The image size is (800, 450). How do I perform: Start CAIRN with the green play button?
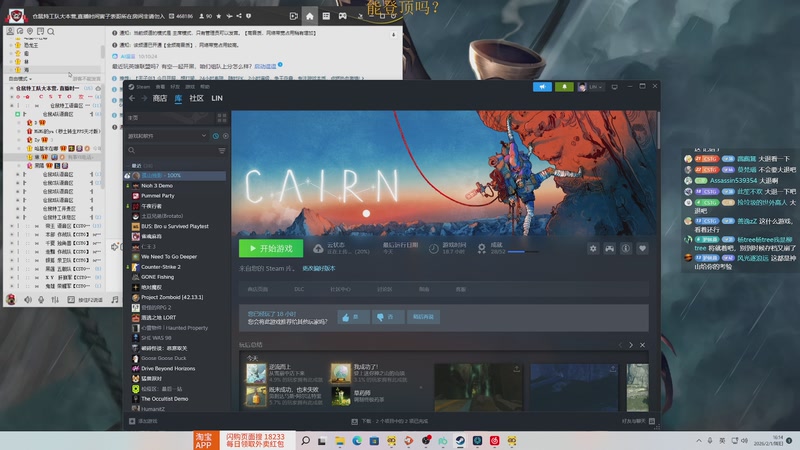[271, 248]
